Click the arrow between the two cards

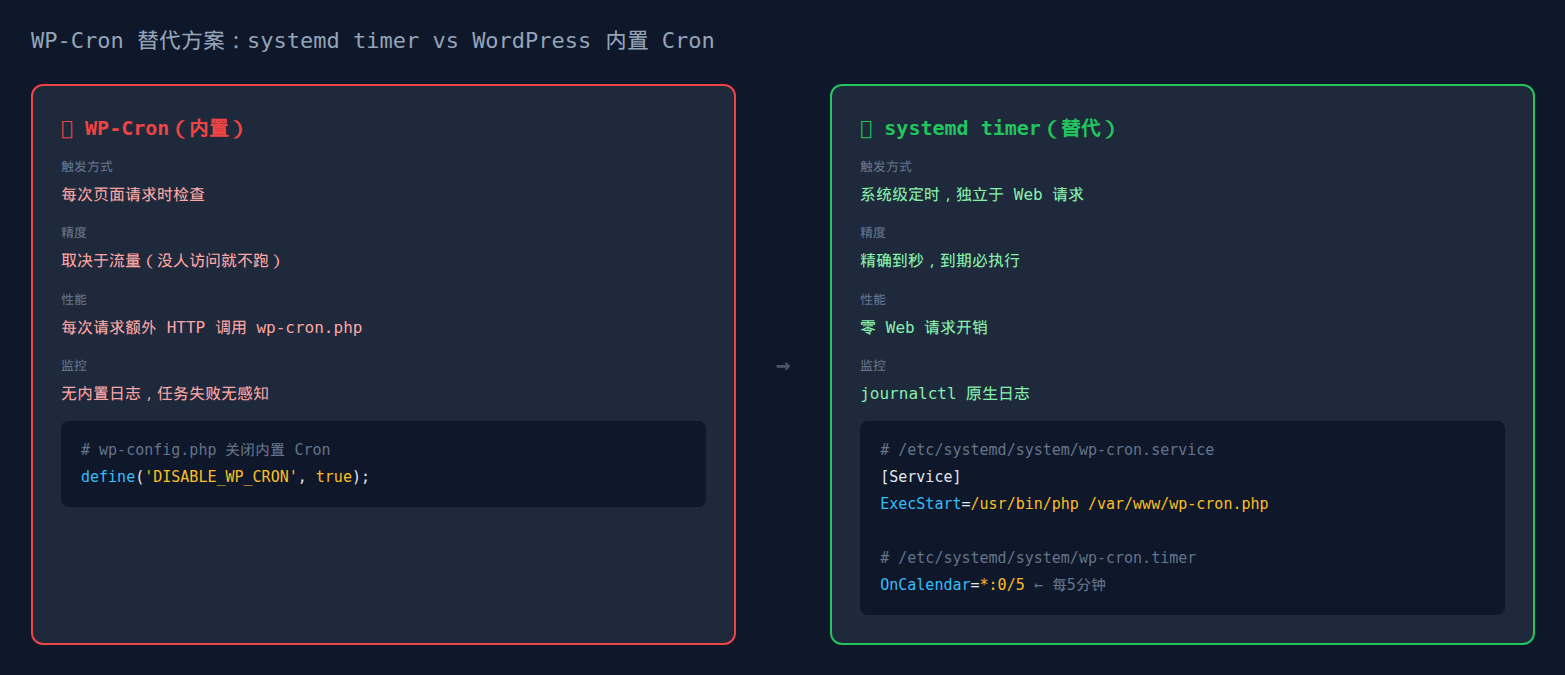(x=783, y=366)
